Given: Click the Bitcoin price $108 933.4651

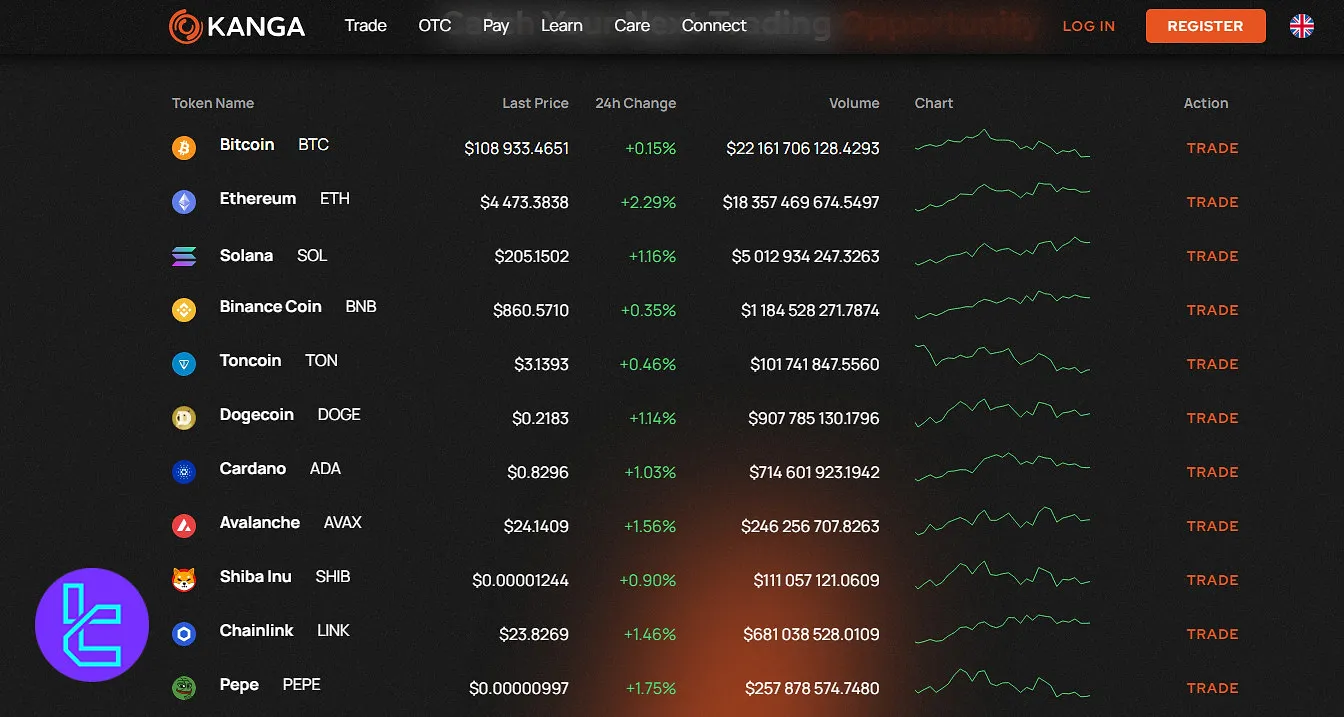Looking at the screenshot, I should [517, 148].
